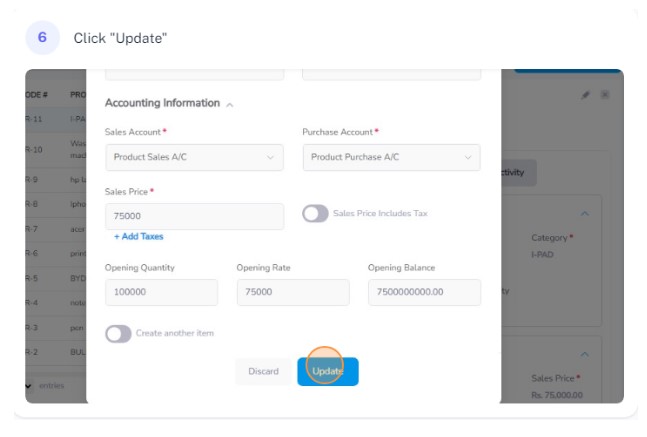Image resolution: width=647 pixels, height=437 pixels.
Task: Open the entries count dropdown
Action: [28, 386]
